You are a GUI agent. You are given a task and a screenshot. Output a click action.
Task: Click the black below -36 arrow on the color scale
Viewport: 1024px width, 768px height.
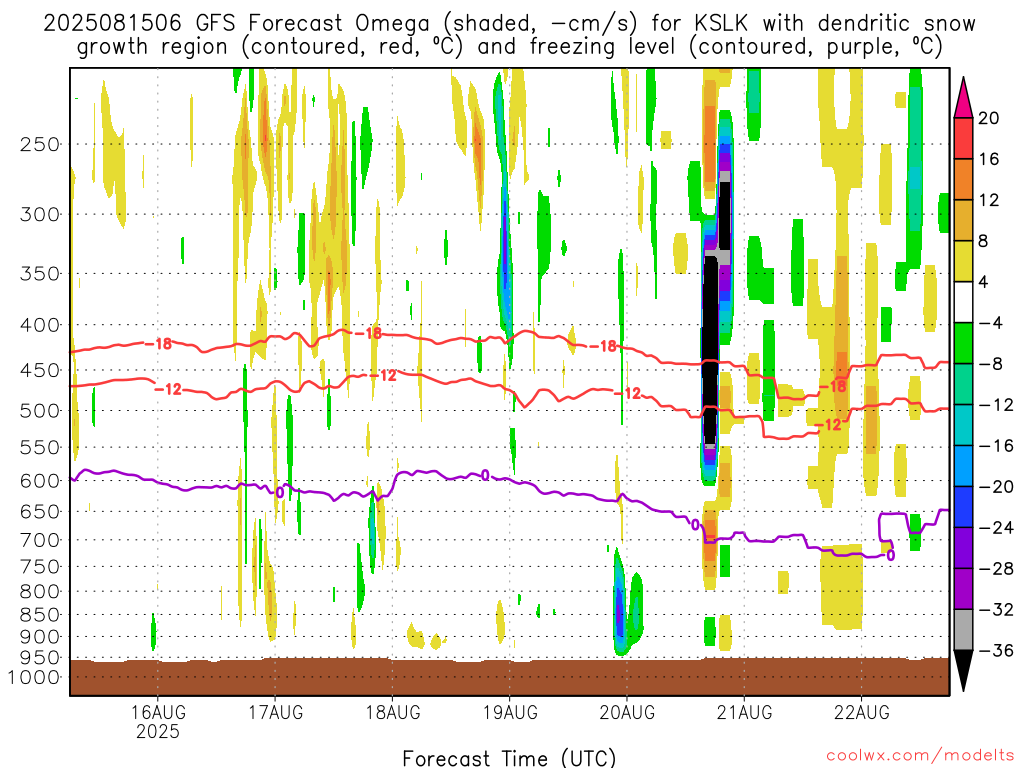pyautogui.click(x=963, y=671)
